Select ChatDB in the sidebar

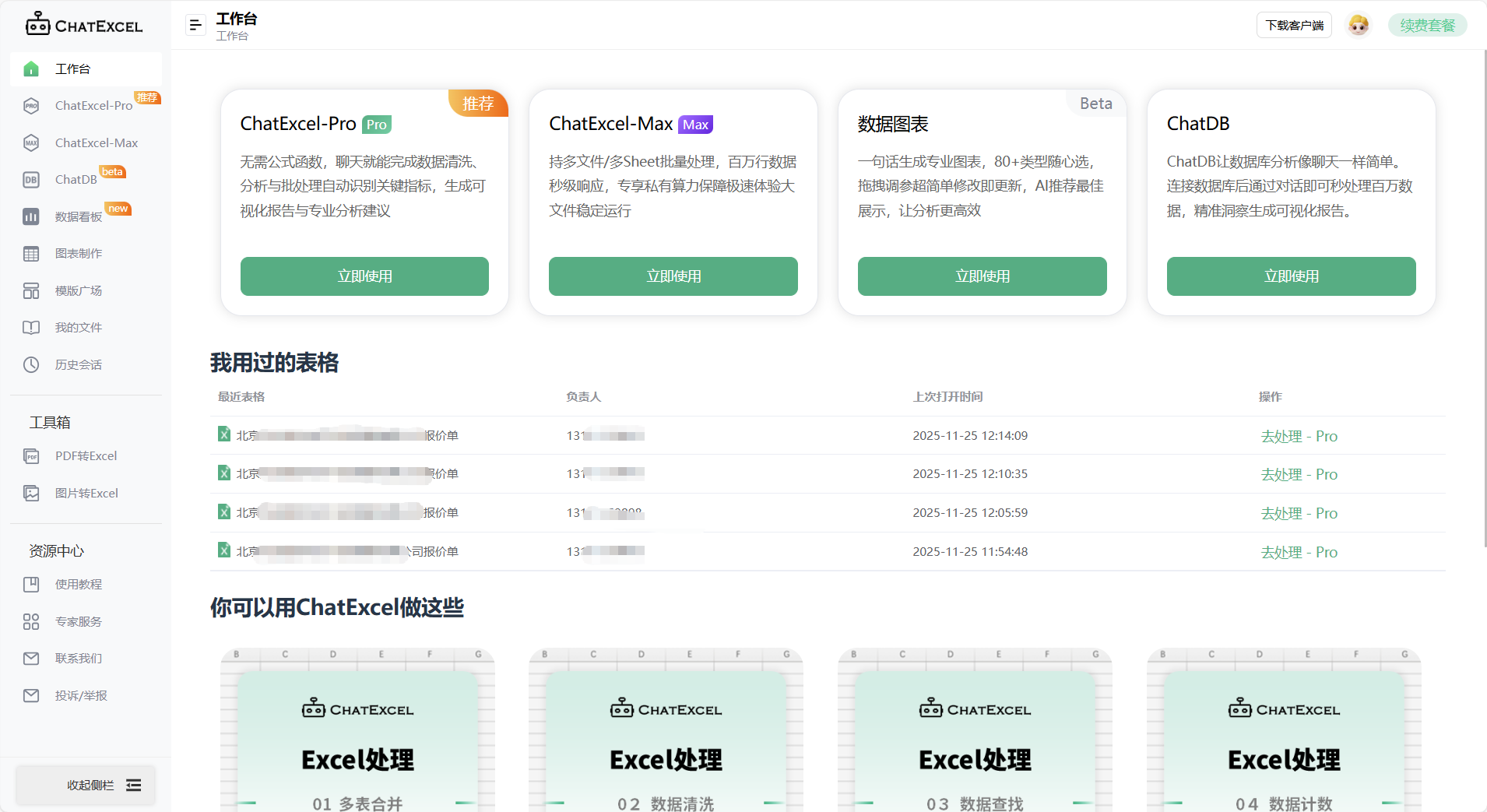(76, 179)
